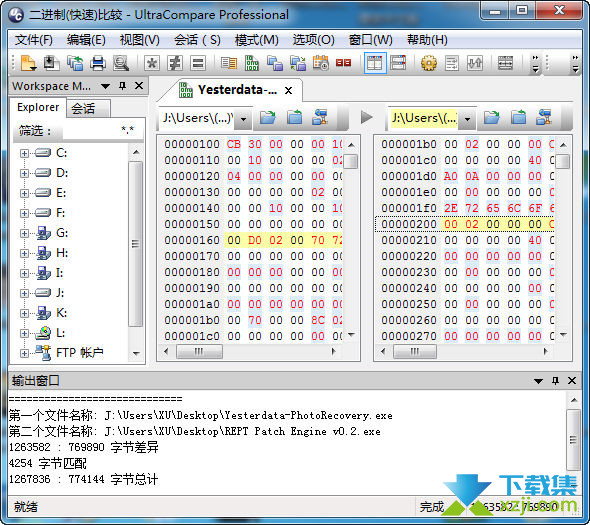Click the reload files toolbar icon
The image size is (590, 525).
point(75,63)
